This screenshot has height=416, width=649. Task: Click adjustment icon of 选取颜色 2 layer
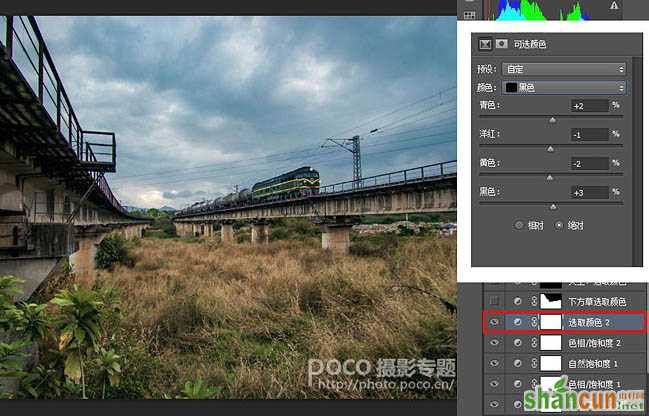tap(517, 322)
